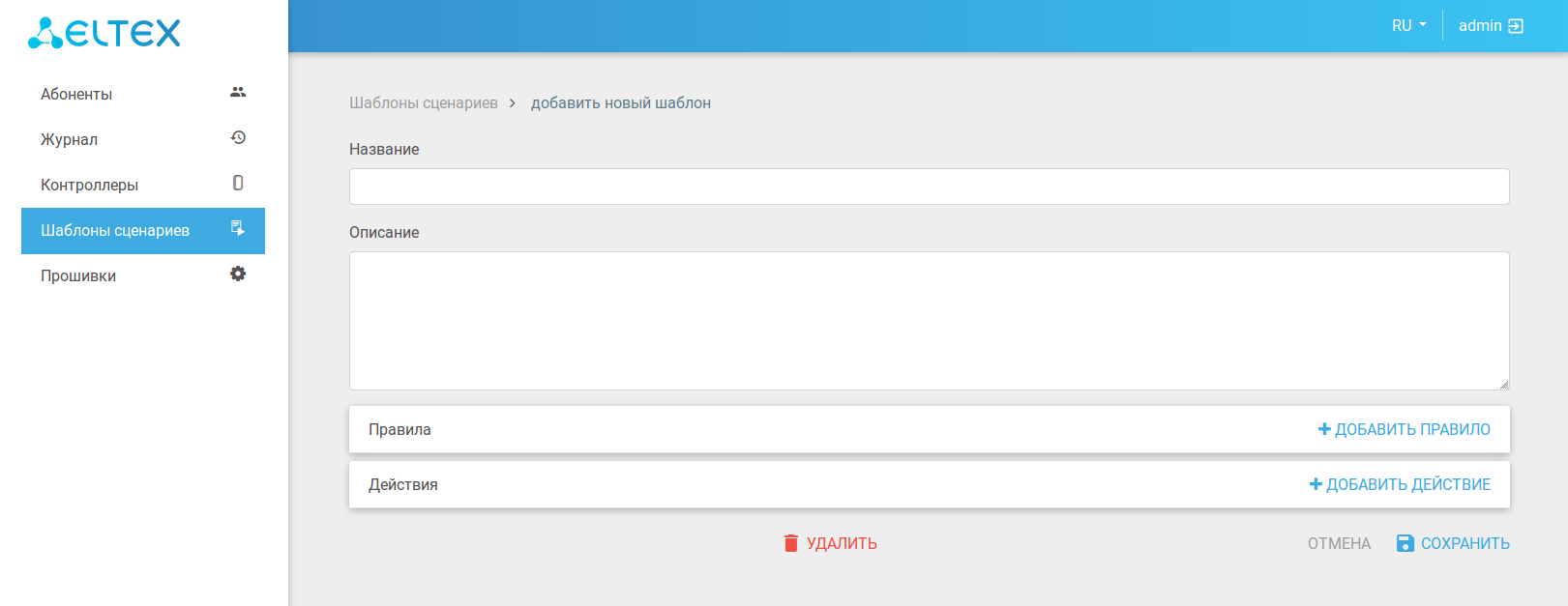Open the Абоненты menu item
This screenshot has width=1568, height=606.
(x=76, y=94)
